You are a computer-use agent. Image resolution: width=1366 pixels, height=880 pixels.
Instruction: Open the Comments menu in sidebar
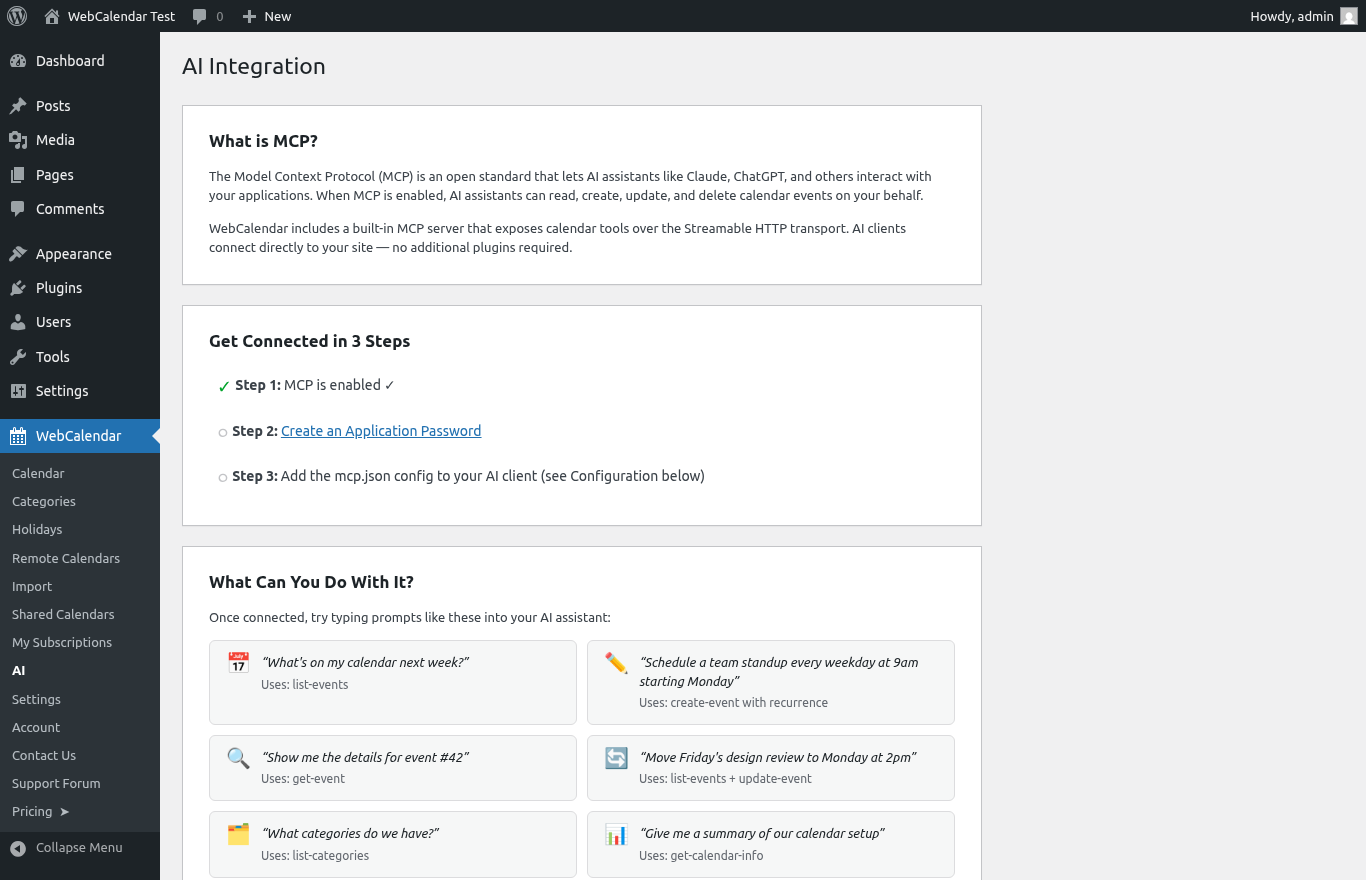[x=80, y=209]
